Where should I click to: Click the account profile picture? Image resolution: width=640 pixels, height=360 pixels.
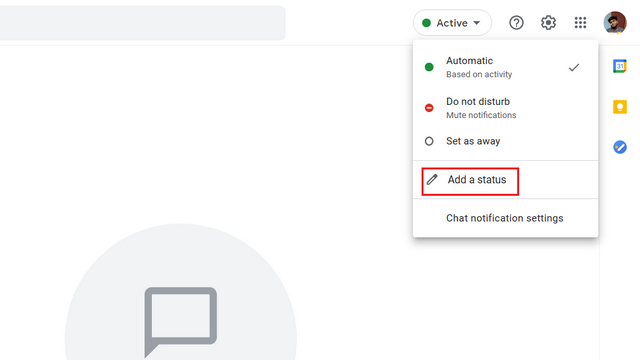point(615,23)
